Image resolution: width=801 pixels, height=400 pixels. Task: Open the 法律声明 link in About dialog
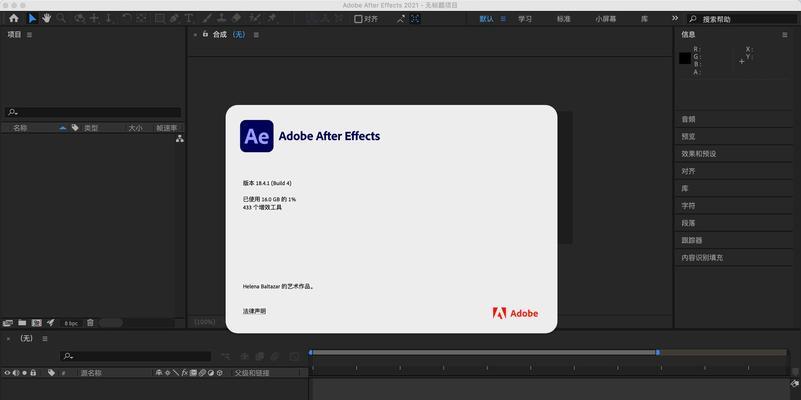click(x=254, y=311)
